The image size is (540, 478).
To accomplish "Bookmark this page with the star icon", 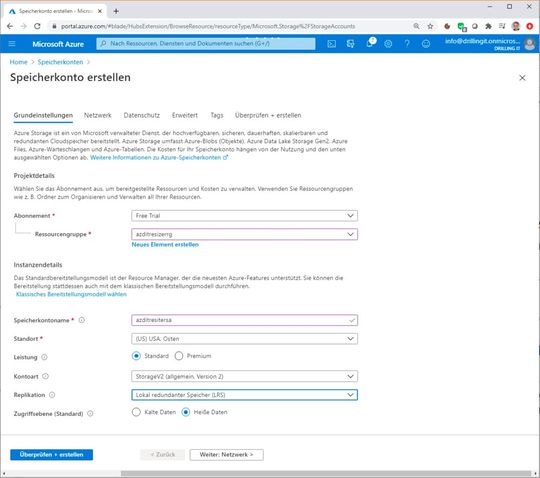I will [x=430, y=26].
